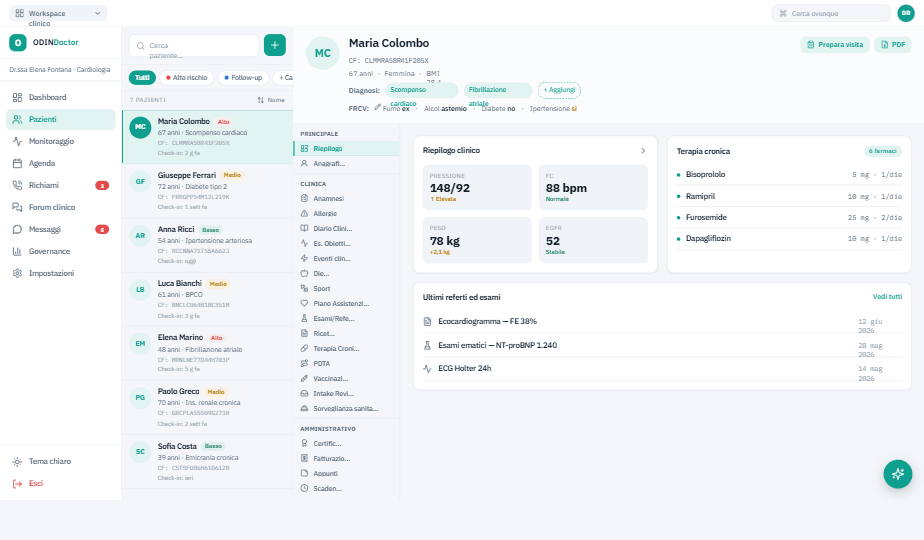924x540 pixels.
Task: Click + Aggiungi diagnosis button
Action: (x=559, y=90)
